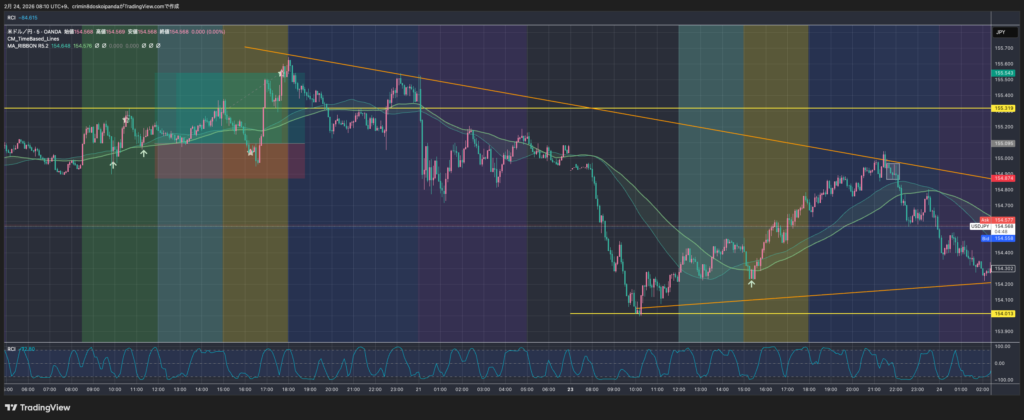Image resolution: width=1024 pixels, height=420 pixels.
Task: Select the CM_TimeBased_Lines indicator label
Action: tap(33, 38)
